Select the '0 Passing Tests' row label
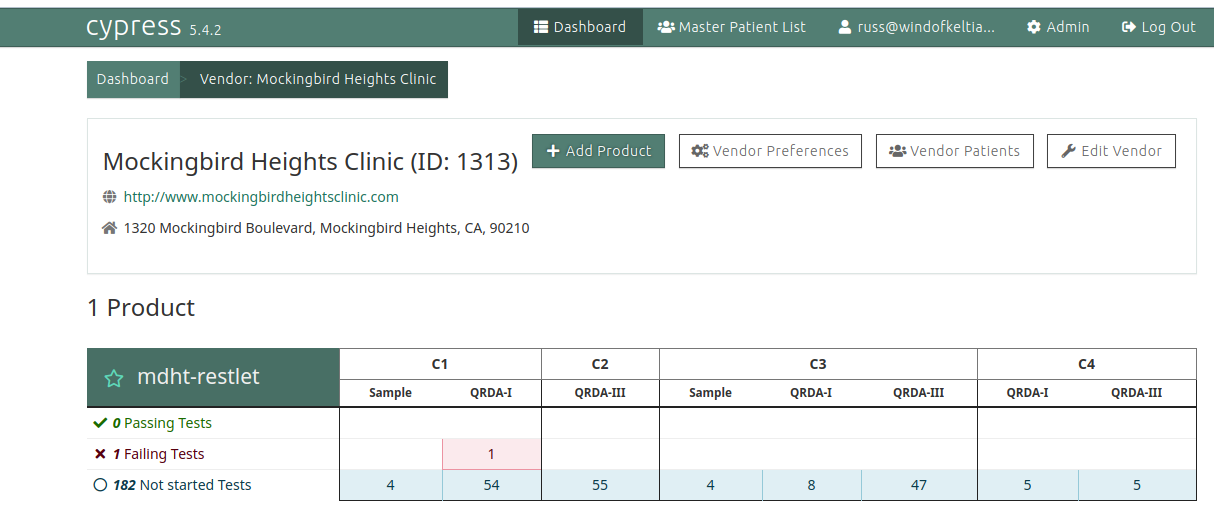The image size is (1214, 518). pos(162,423)
